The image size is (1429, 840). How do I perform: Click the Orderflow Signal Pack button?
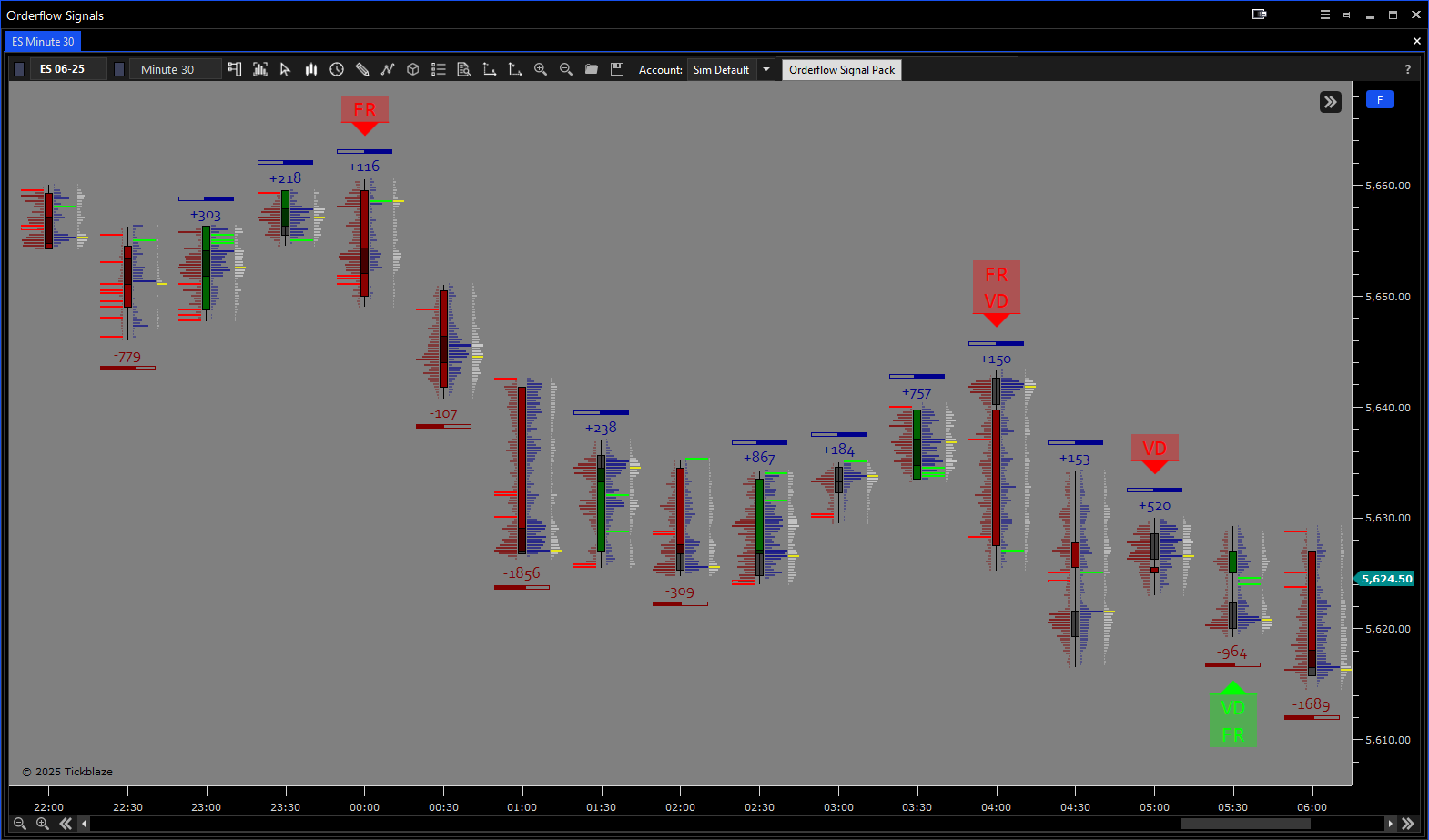pyautogui.click(x=842, y=70)
